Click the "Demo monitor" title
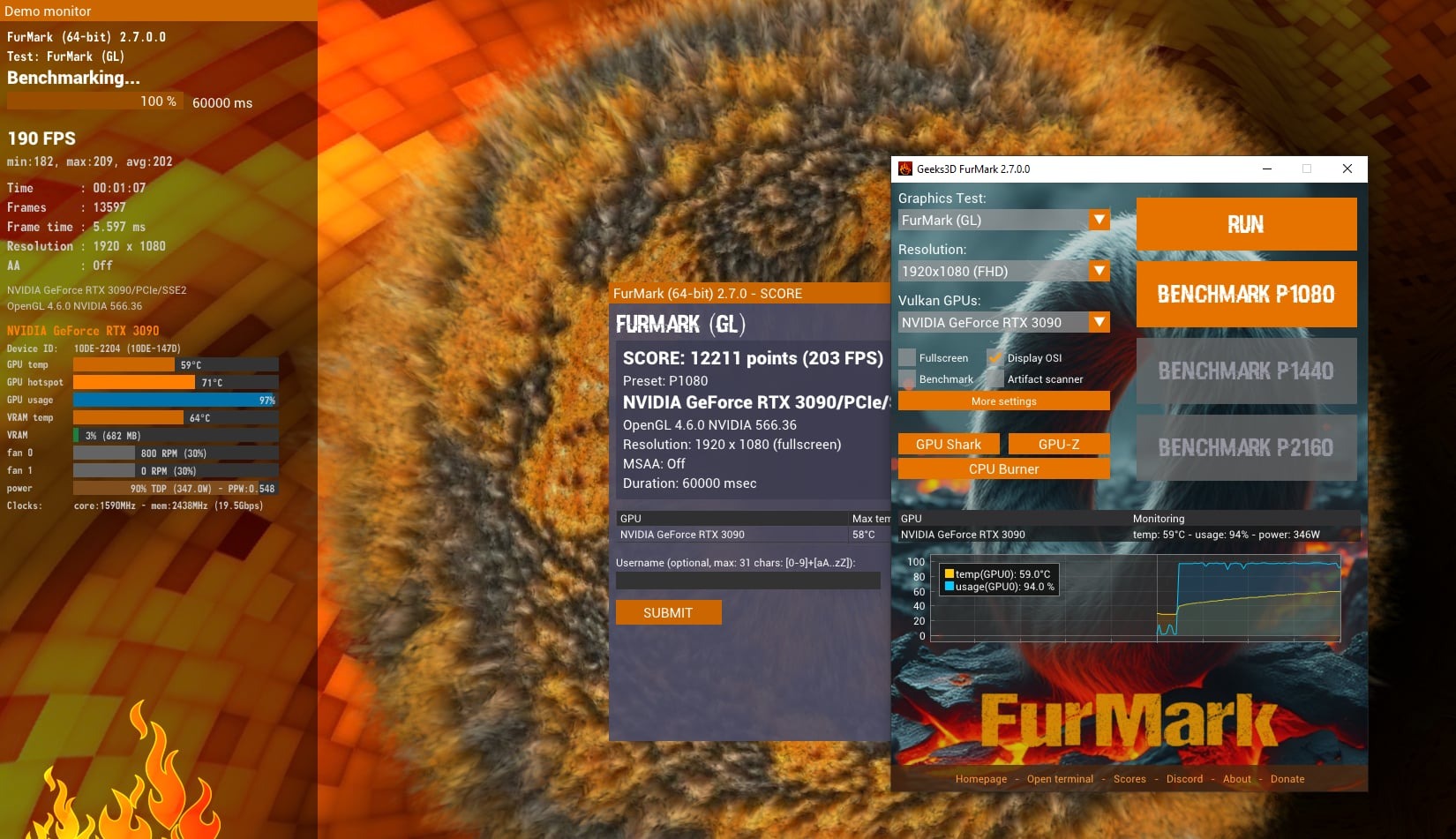The width and height of the screenshot is (1456, 839). point(48,11)
